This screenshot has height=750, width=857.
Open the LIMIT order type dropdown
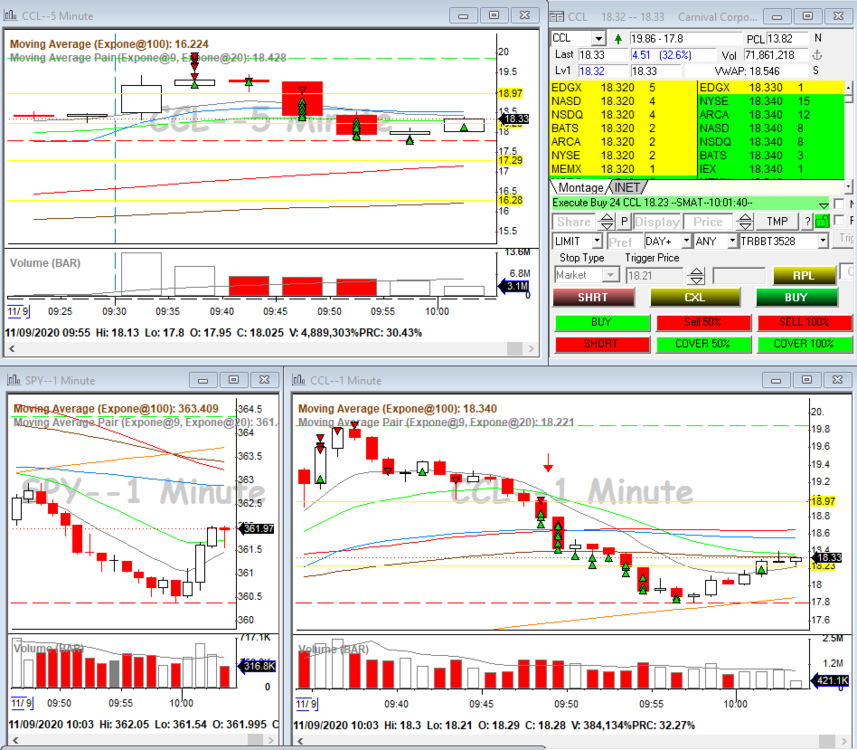[597, 241]
